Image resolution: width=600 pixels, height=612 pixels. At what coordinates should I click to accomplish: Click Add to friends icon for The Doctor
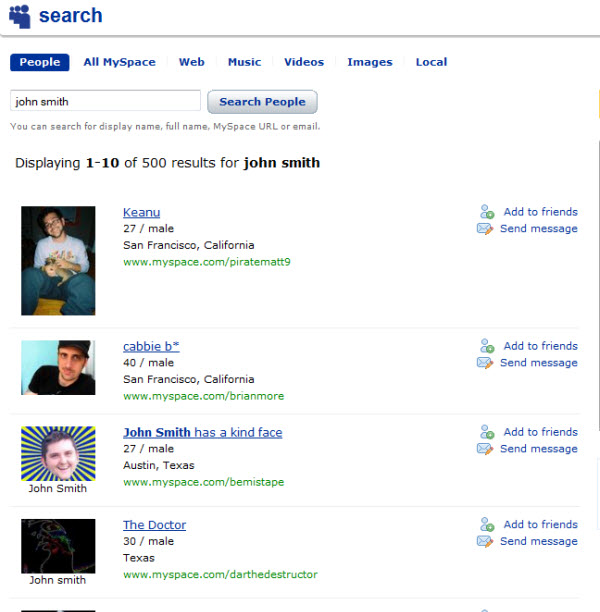487,525
